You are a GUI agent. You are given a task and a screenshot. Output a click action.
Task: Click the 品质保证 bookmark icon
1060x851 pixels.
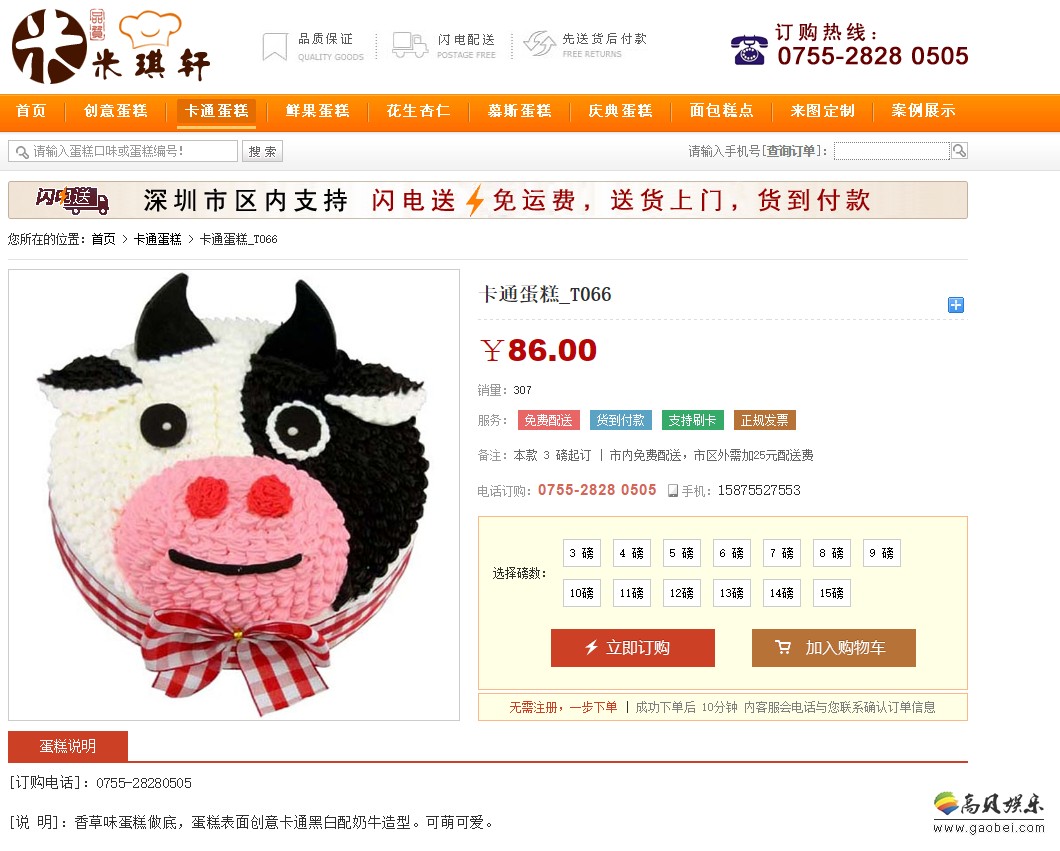pos(274,47)
